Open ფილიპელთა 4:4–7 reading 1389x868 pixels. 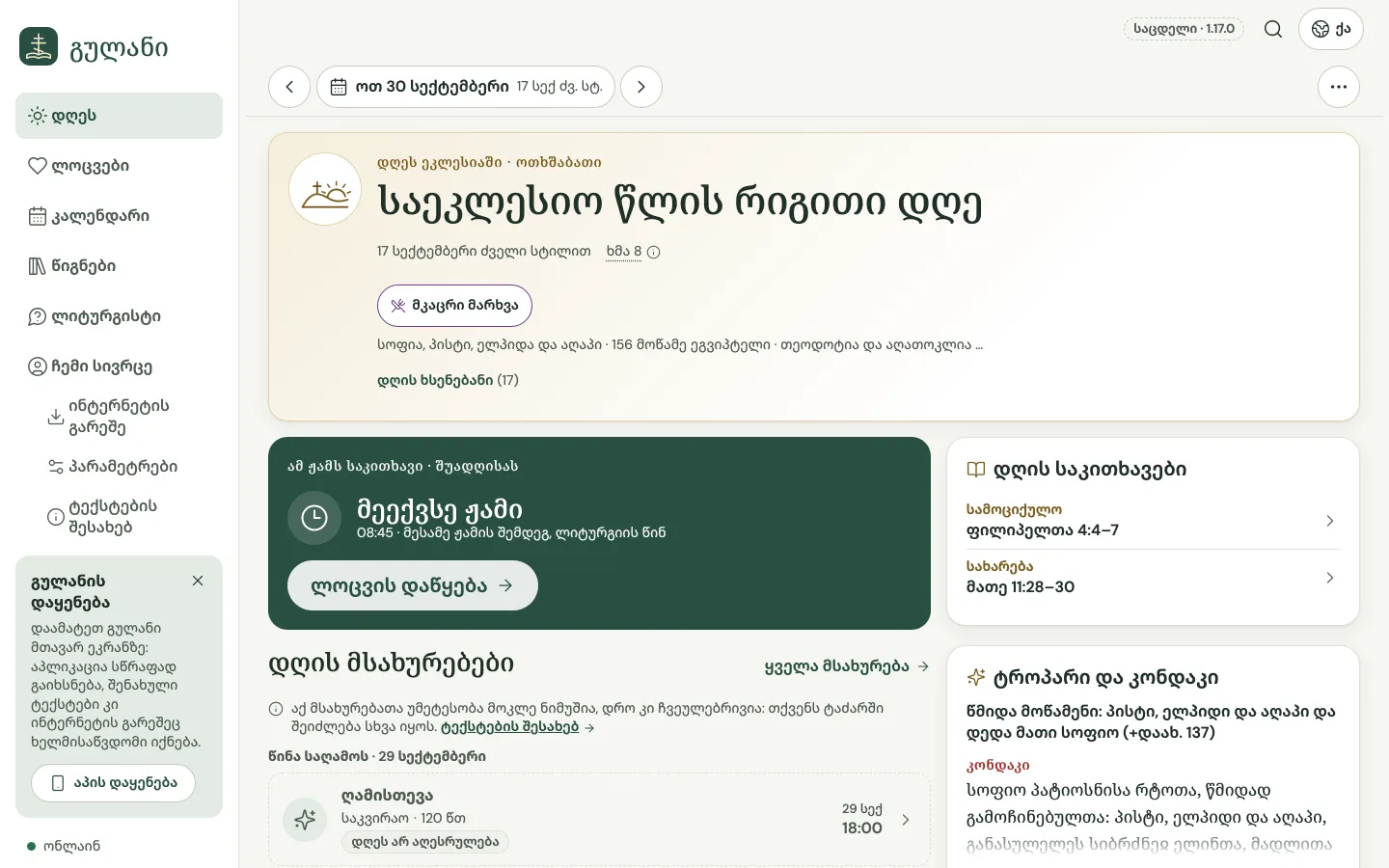tap(1153, 520)
